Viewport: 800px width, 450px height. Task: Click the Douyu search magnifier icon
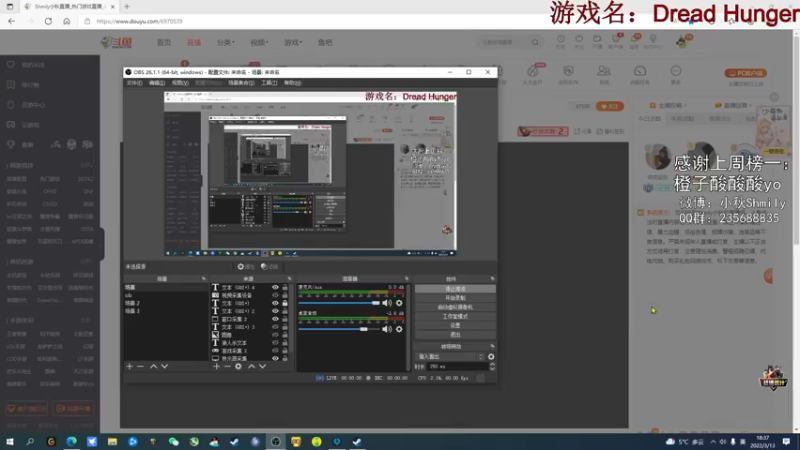coord(535,42)
